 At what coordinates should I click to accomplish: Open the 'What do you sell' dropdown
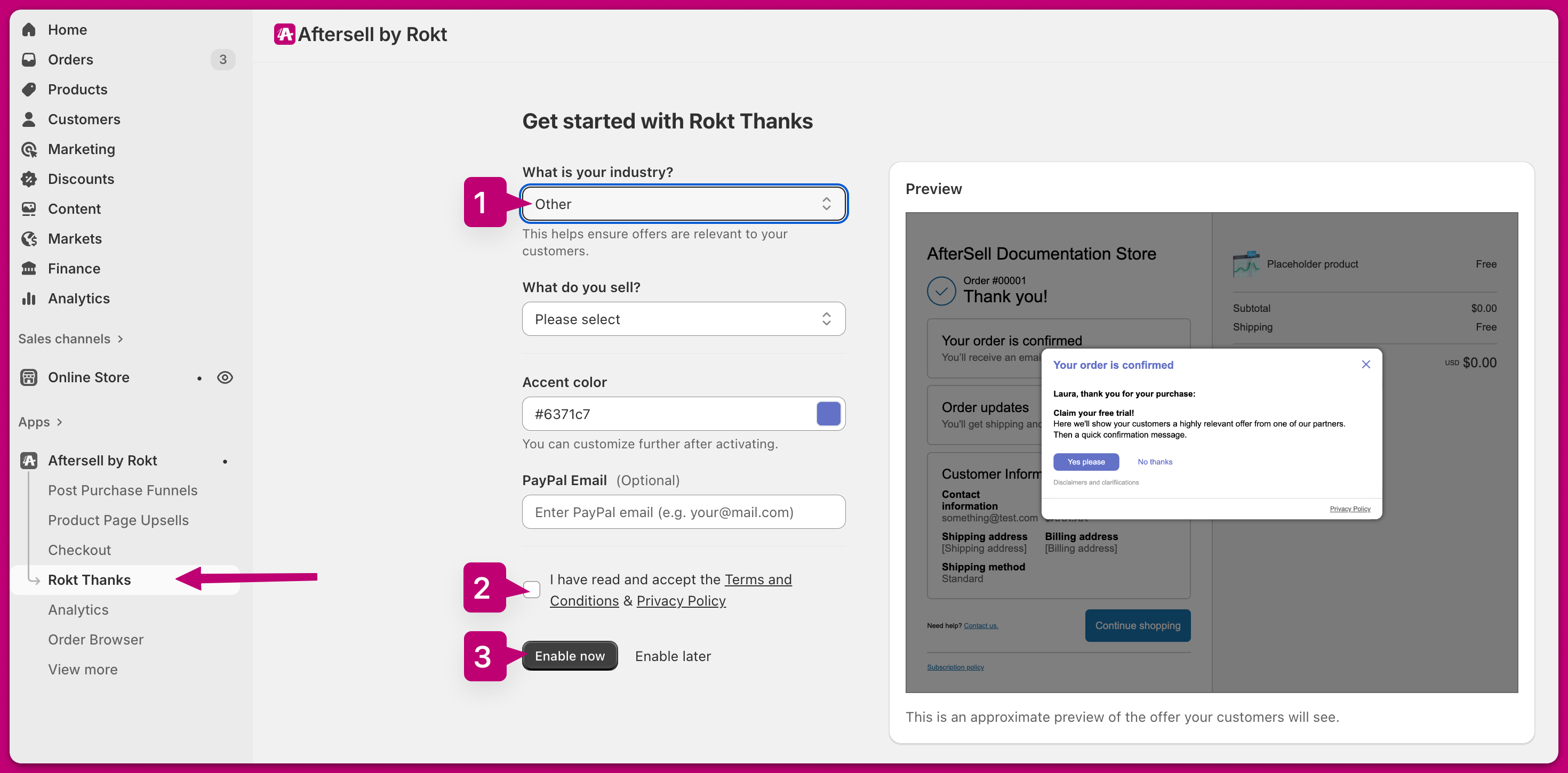click(683, 319)
